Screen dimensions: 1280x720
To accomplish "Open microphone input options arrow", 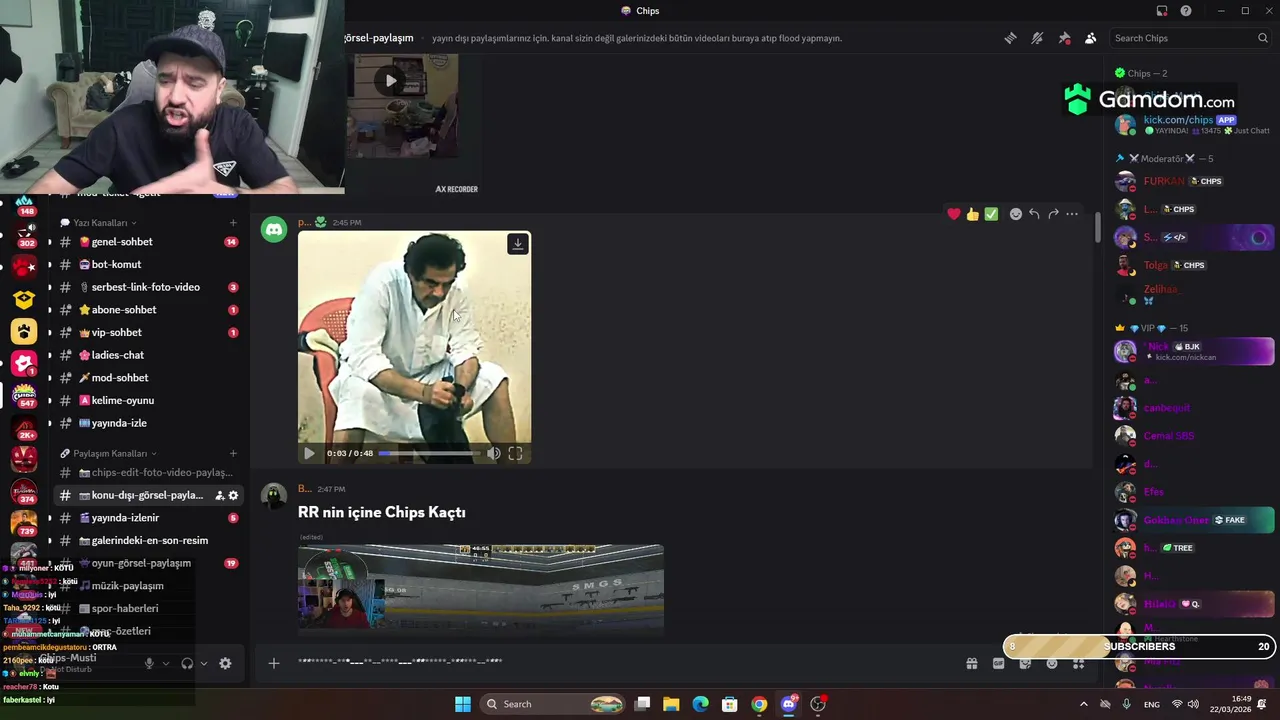I will point(165,663).
